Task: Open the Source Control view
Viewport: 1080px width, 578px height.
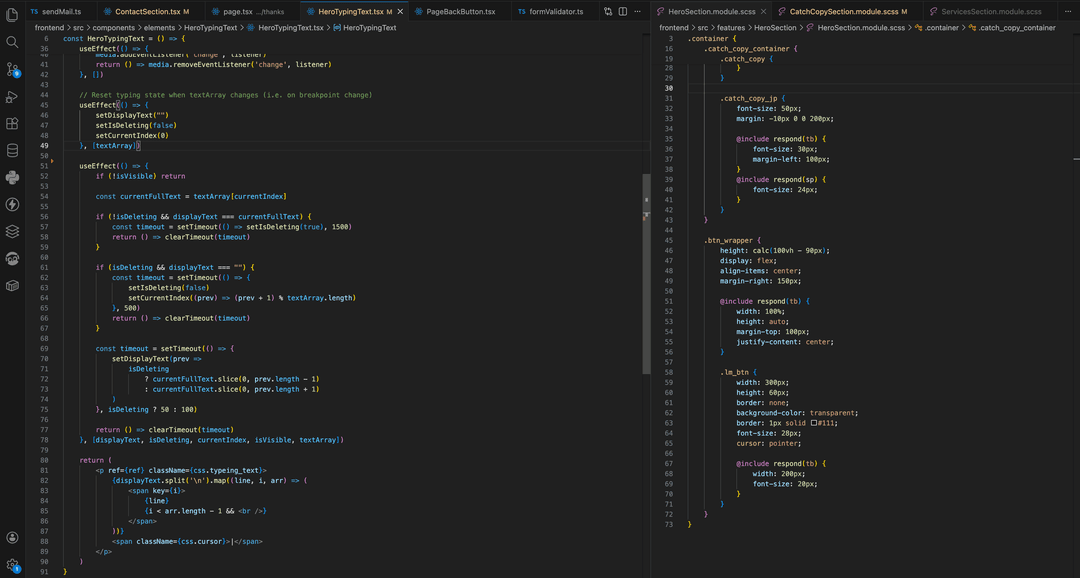Action: click(x=11, y=70)
